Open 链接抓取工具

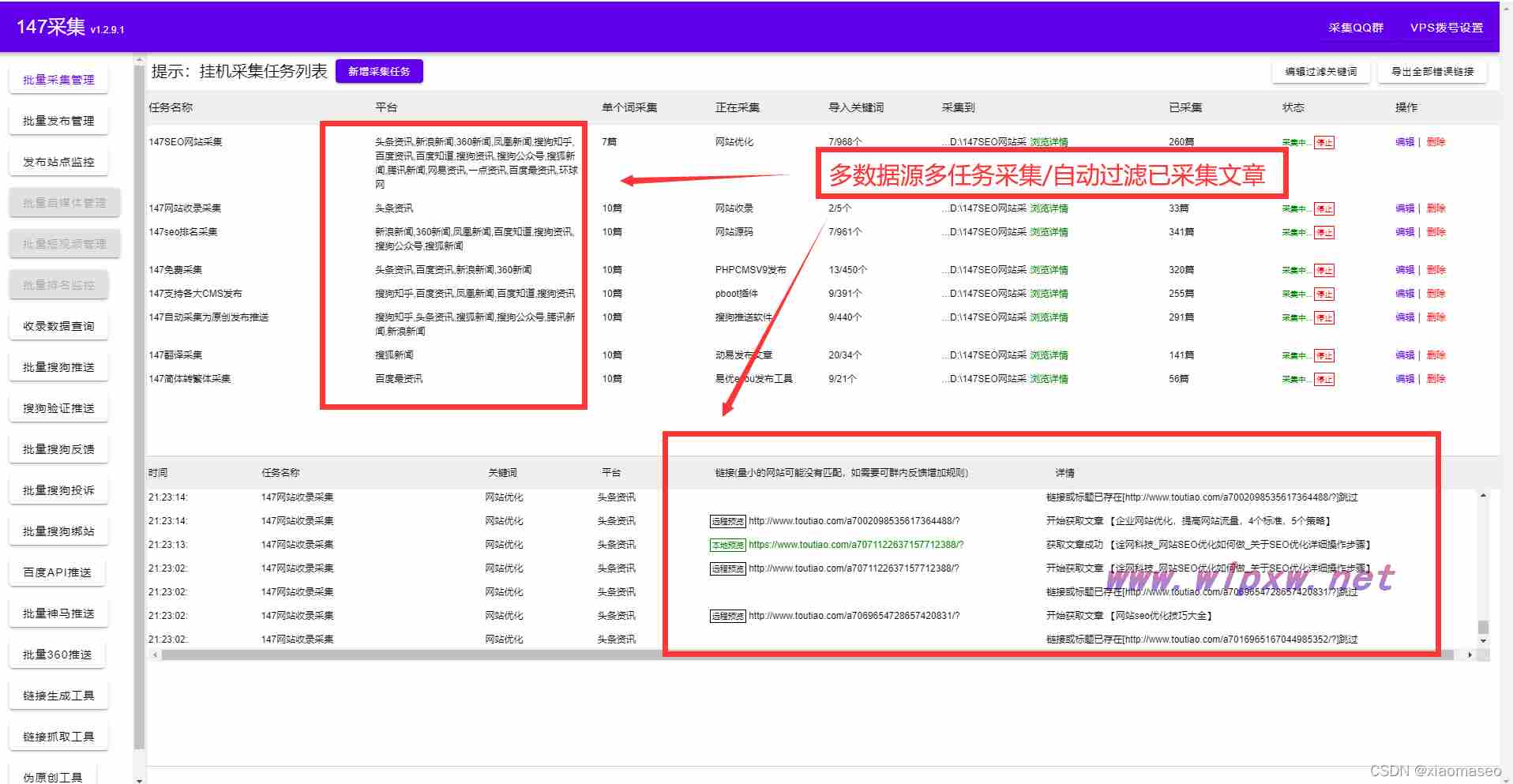point(58,737)
